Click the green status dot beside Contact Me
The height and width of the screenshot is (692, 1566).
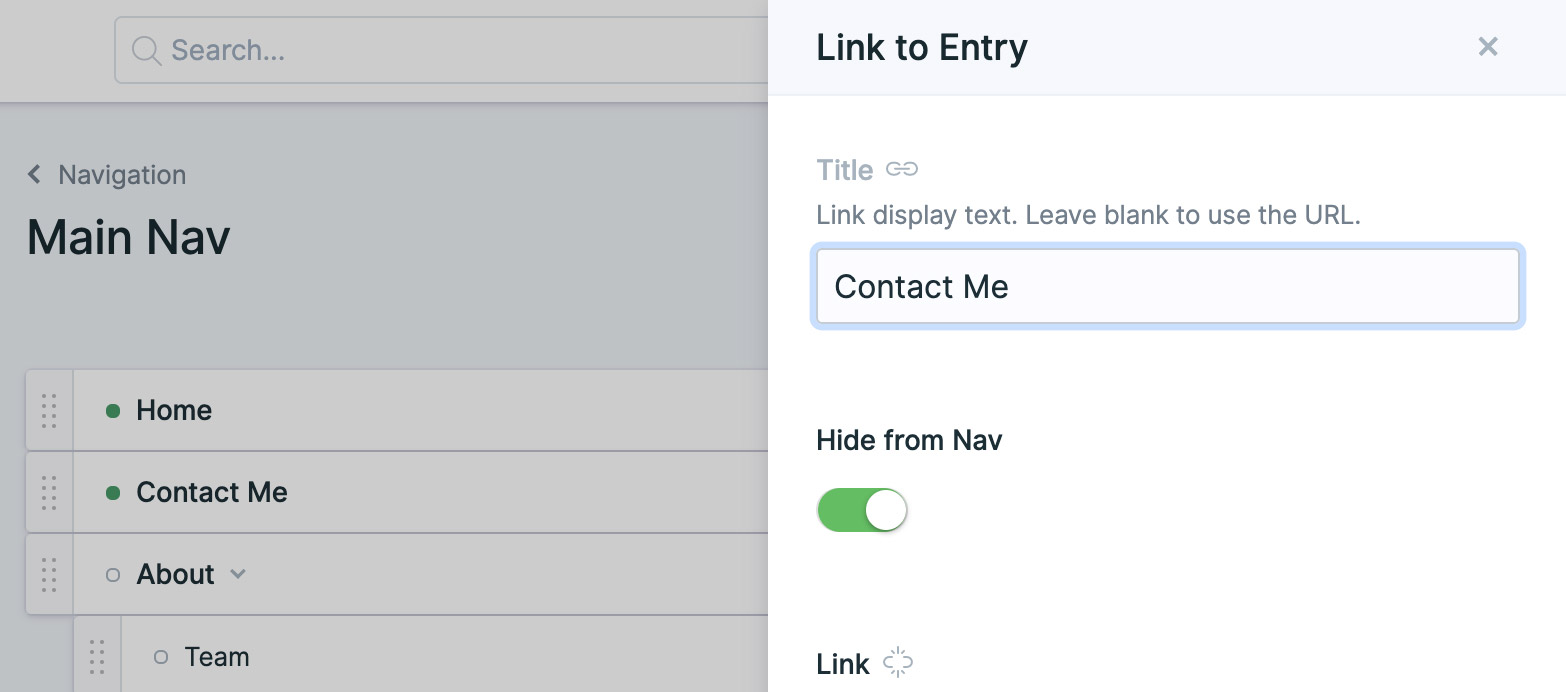[113, 493]
